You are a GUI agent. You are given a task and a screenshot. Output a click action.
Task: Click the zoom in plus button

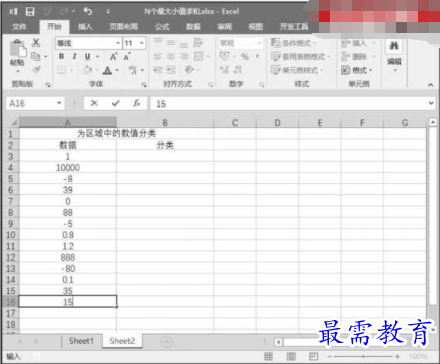[x=398, y=357]
